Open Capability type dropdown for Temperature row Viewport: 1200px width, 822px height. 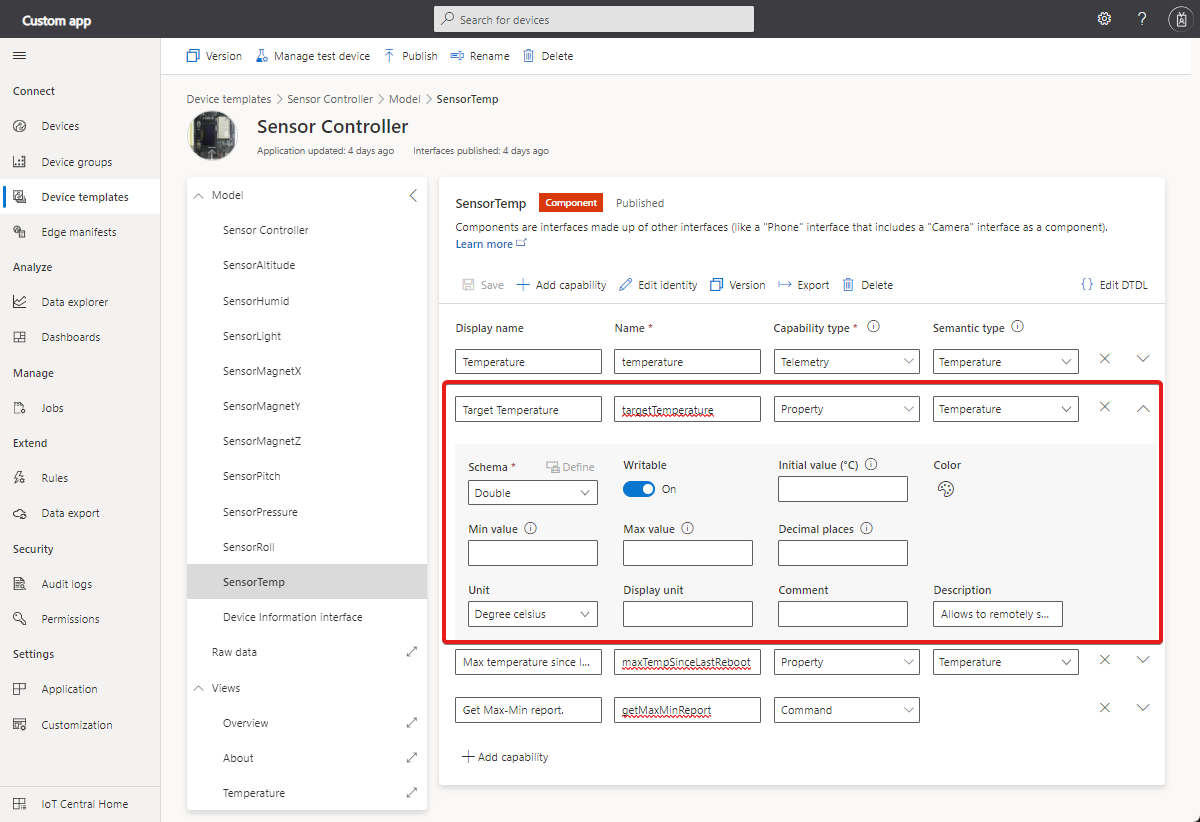point(847,362)
